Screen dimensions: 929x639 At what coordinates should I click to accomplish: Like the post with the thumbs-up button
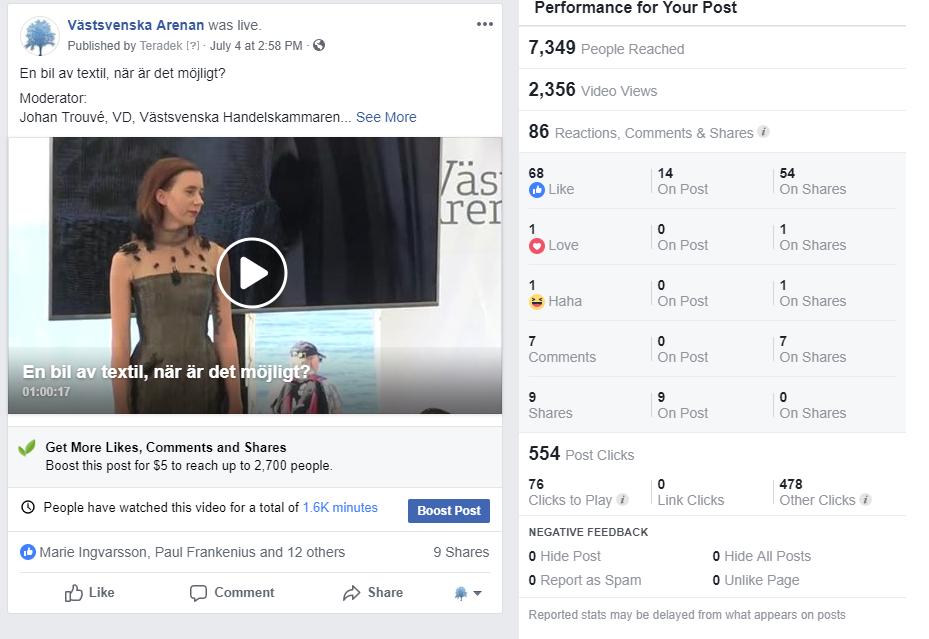(89, 592)
